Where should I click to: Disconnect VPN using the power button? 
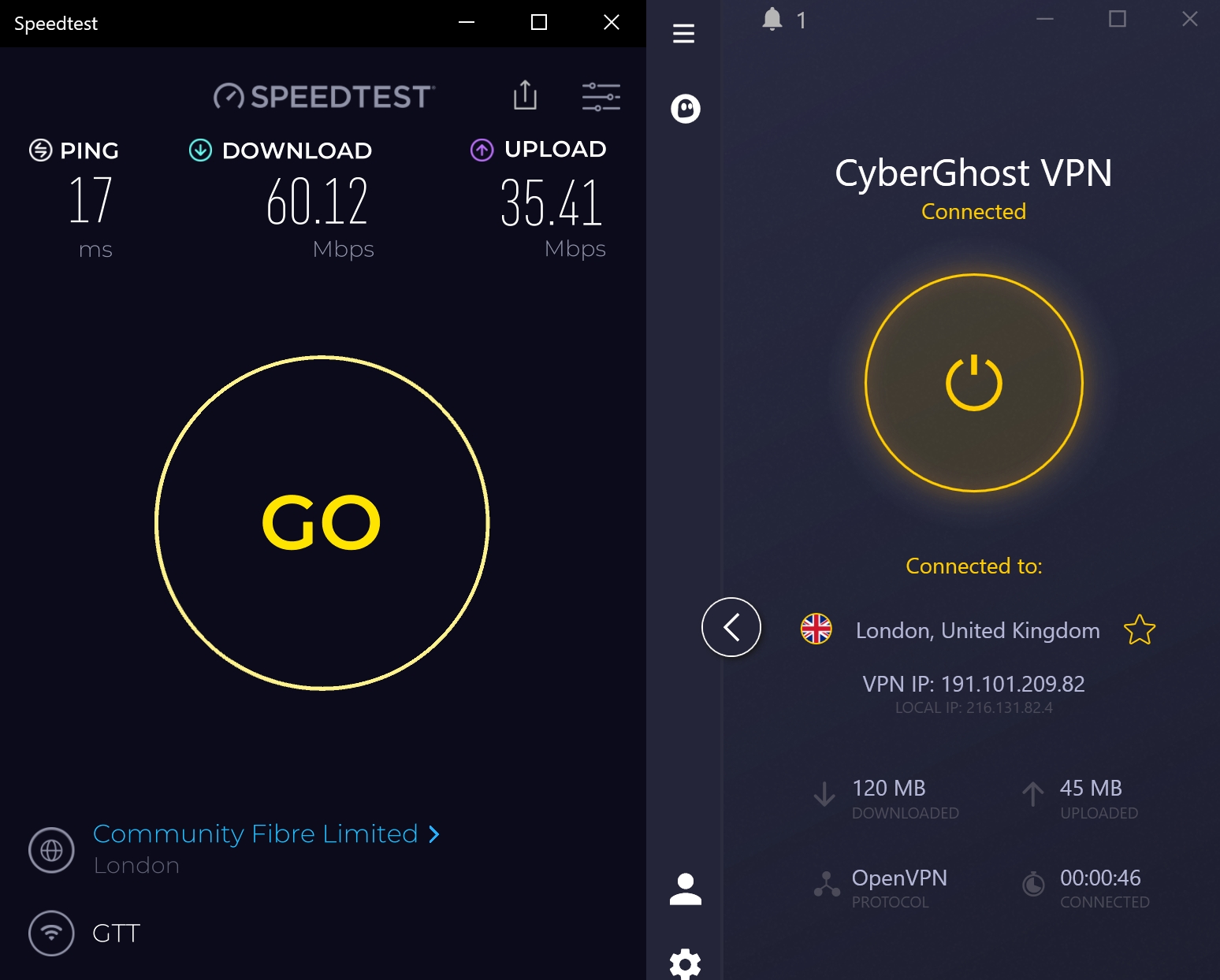point(974,384)
